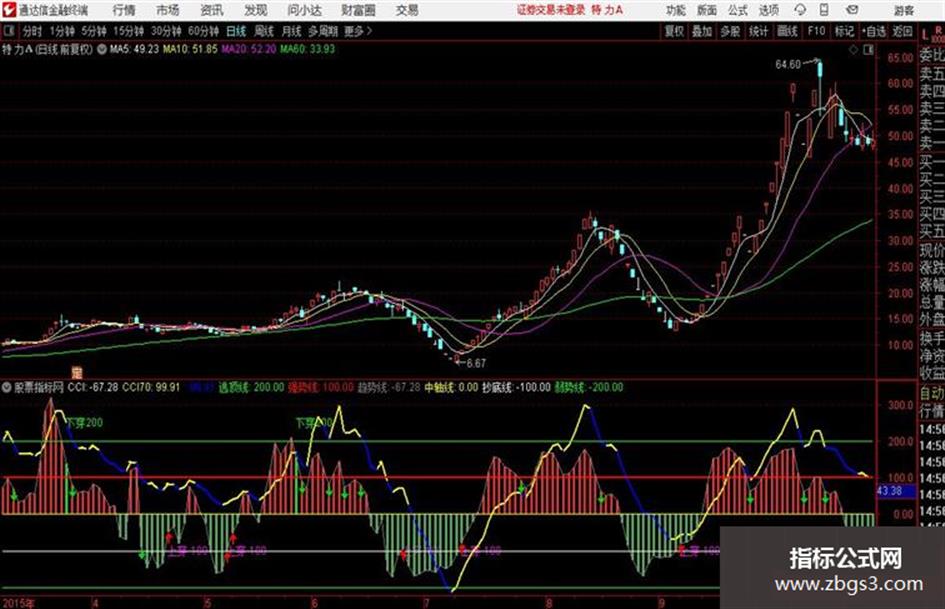The height and width of the screenshot is (609, 945).
Task: Select the 周线 weekly period tab
Action: 264,31
